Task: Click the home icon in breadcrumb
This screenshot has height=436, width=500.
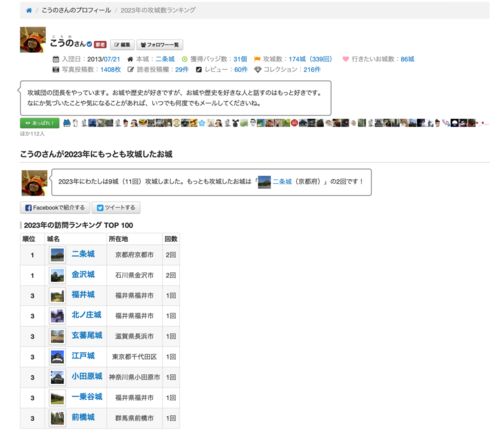Action: pyautogui.click(x=29, y=10)
